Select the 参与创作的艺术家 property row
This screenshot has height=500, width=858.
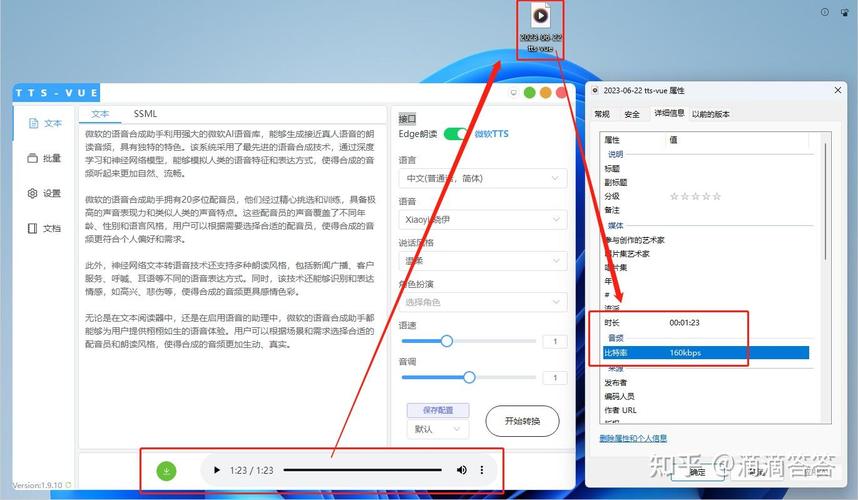(x=705, y=240)
